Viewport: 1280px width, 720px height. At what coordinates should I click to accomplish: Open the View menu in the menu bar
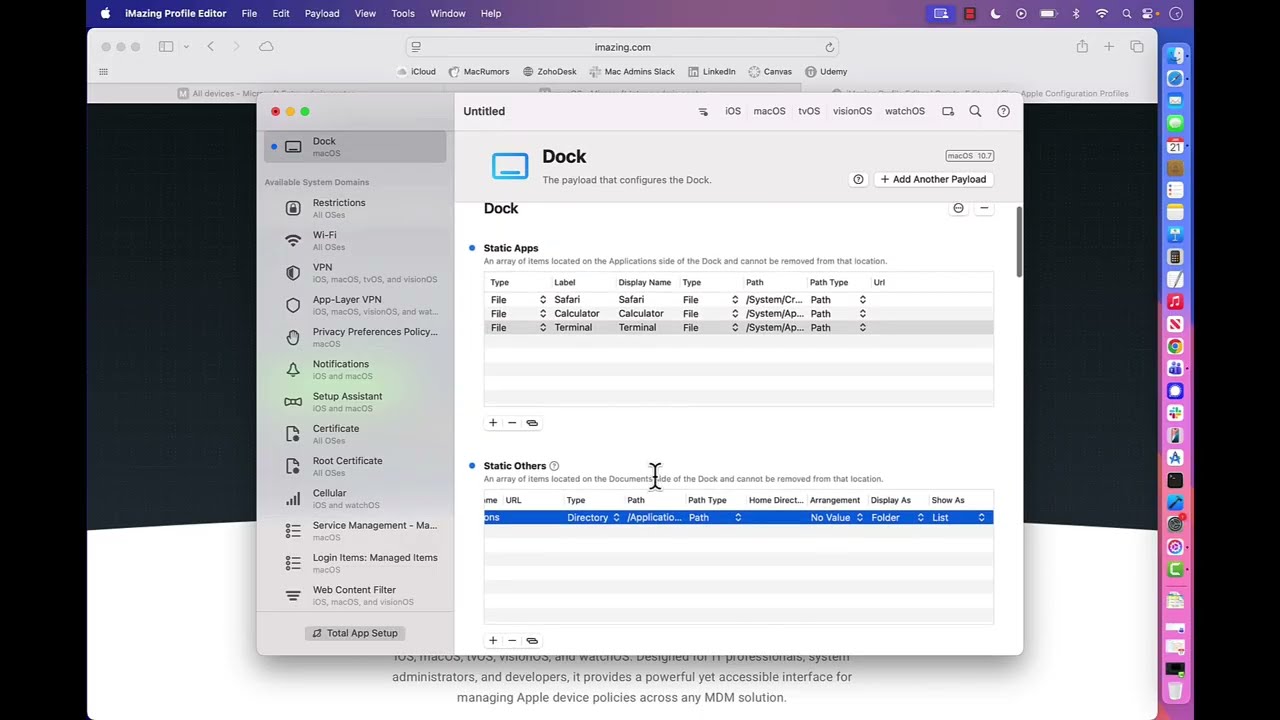[365, 13]
